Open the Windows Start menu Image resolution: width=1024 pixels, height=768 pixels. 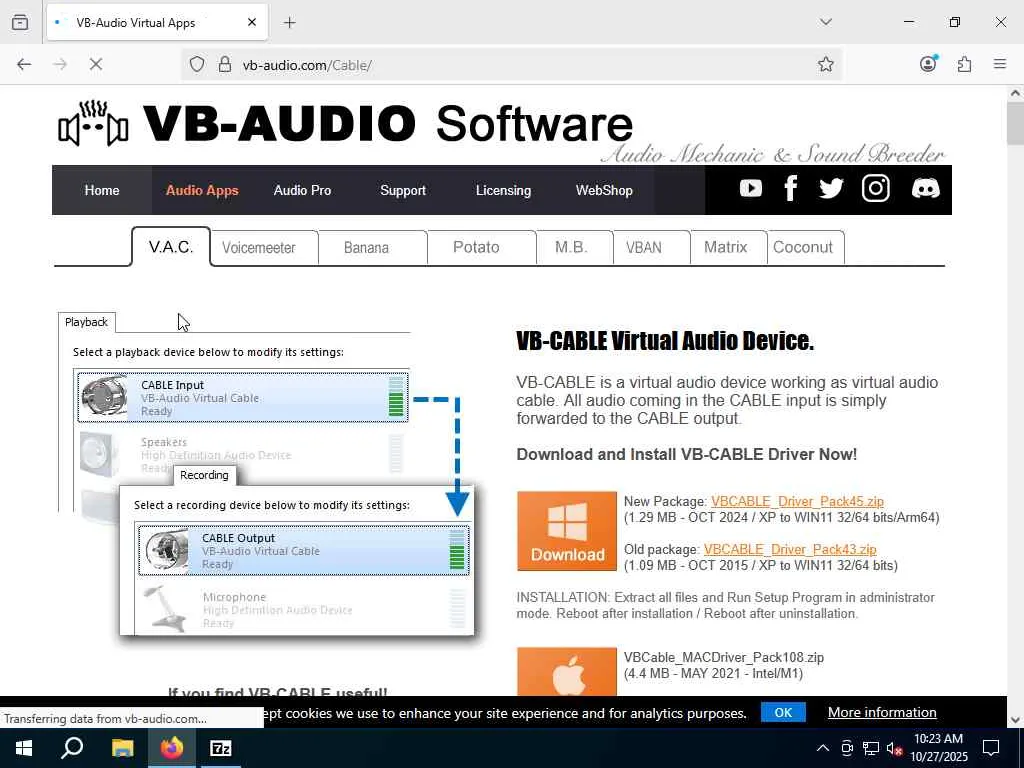click(x=24, y=748)
